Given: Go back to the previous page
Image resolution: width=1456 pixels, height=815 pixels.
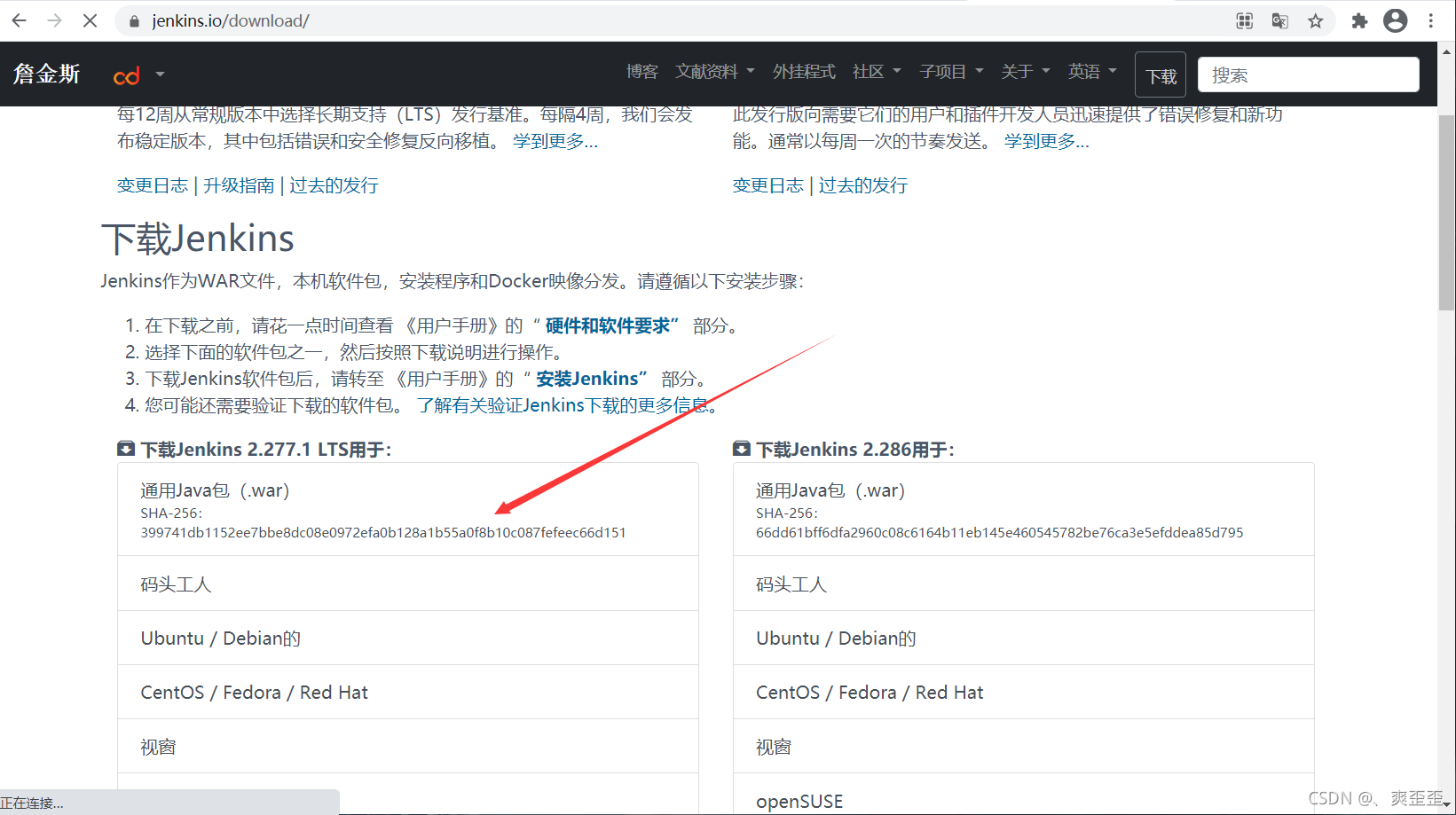Looking at the screenshot, I should (20, 20).
